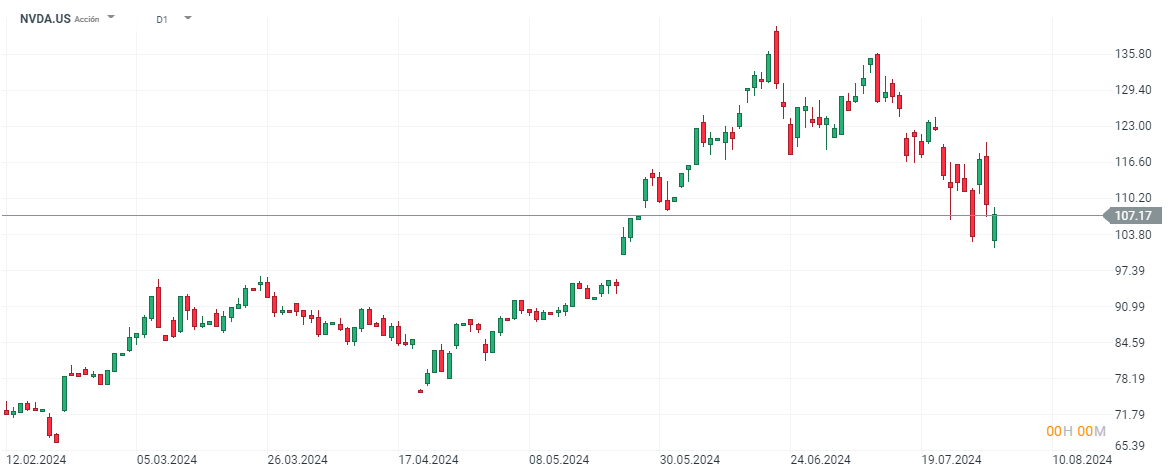Pick the 17.04.2024 date marker

point(428,460)
